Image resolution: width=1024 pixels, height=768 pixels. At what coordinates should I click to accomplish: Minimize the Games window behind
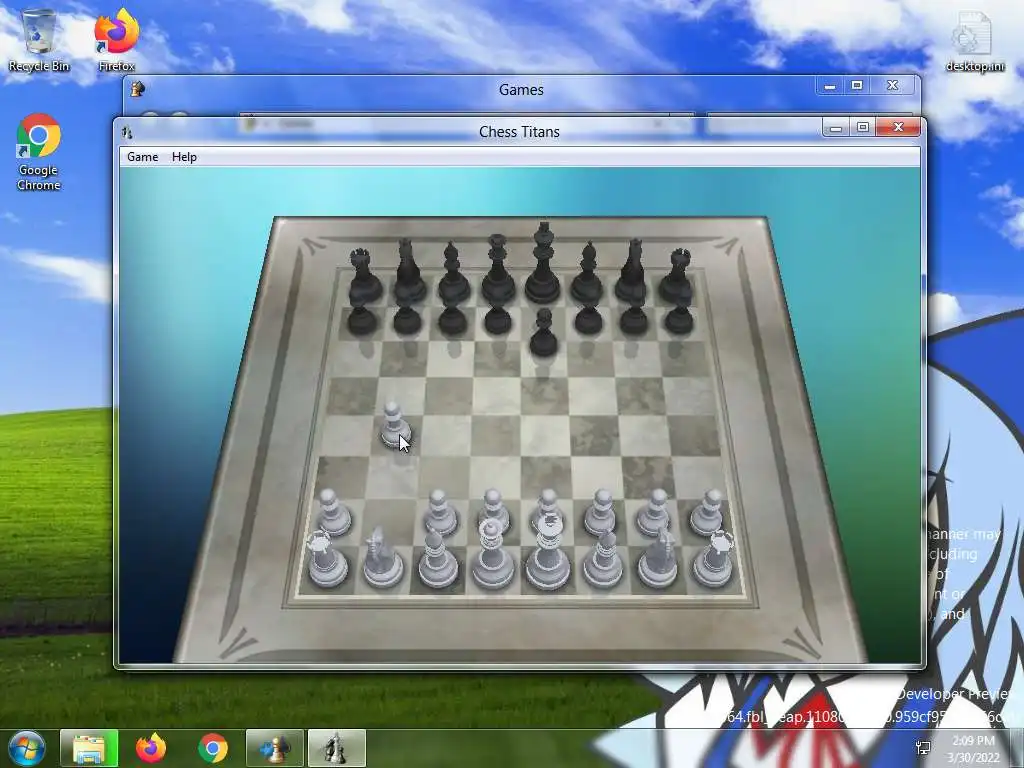pos(829,86)
